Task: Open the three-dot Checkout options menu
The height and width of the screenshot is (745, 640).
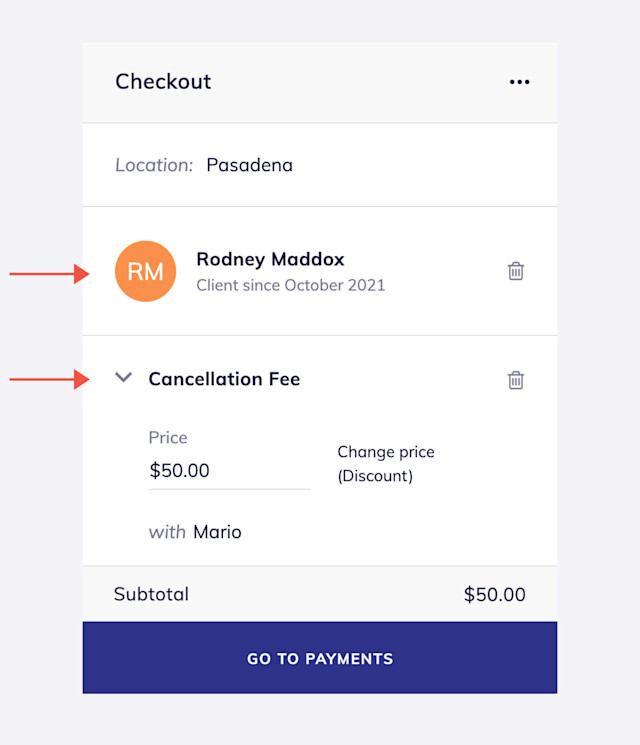Action: tap(519, 82)
